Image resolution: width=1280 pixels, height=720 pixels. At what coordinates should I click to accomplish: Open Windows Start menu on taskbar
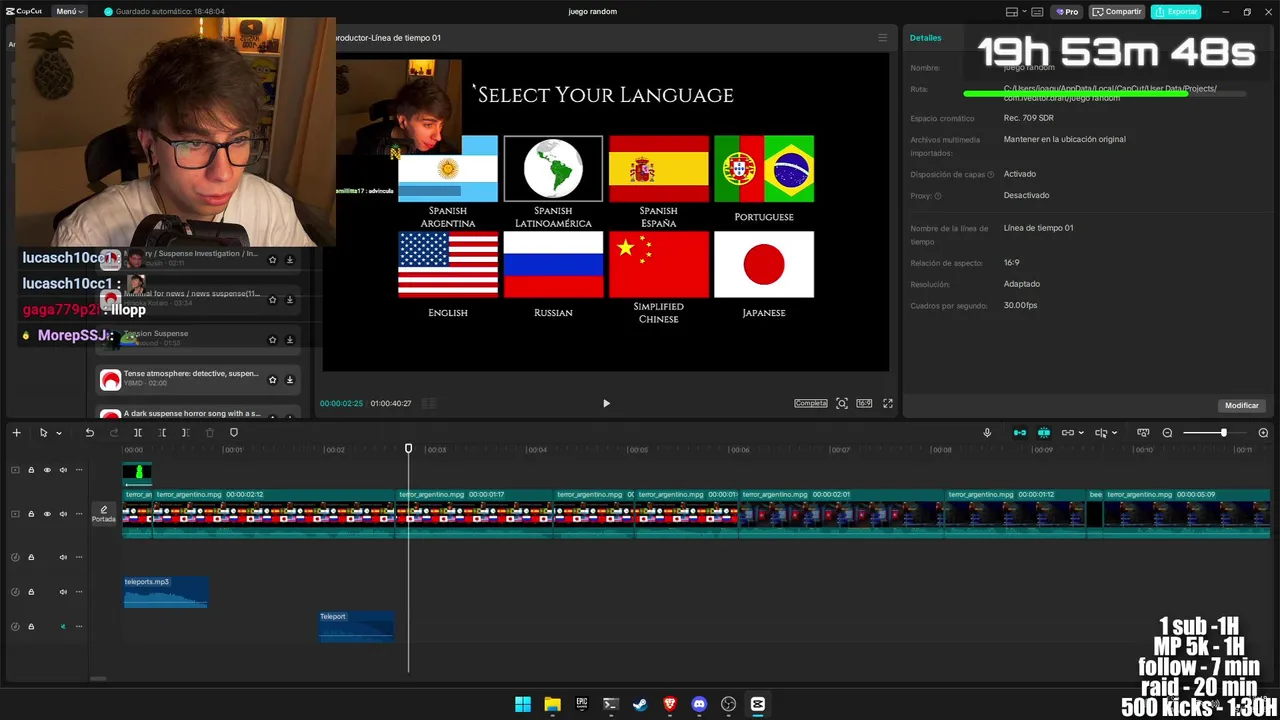(x=523, y=704)
